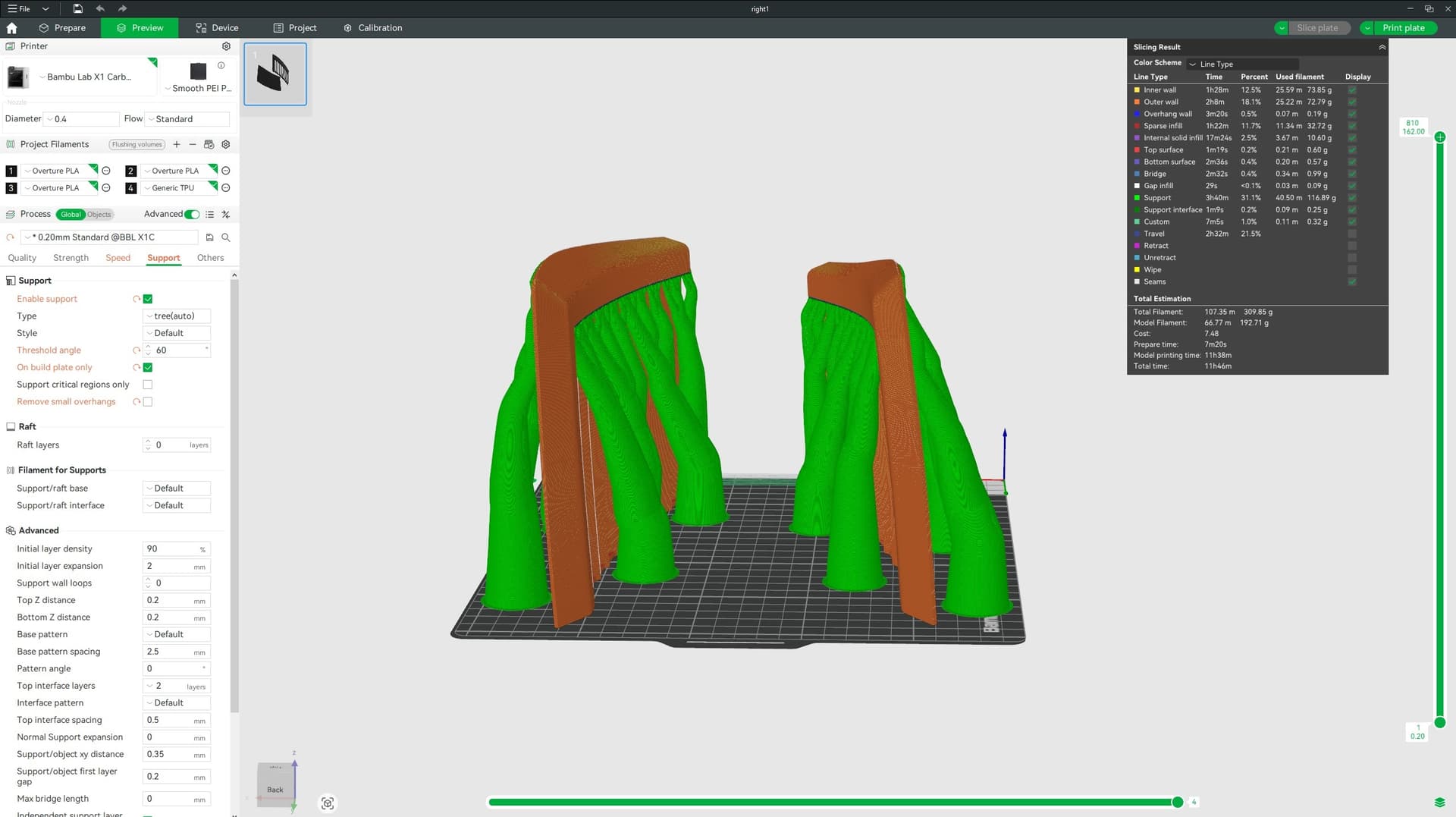The image size is (1456, 817).
Task: Click the home icon in top bar
Action: [x=11, y=28]
